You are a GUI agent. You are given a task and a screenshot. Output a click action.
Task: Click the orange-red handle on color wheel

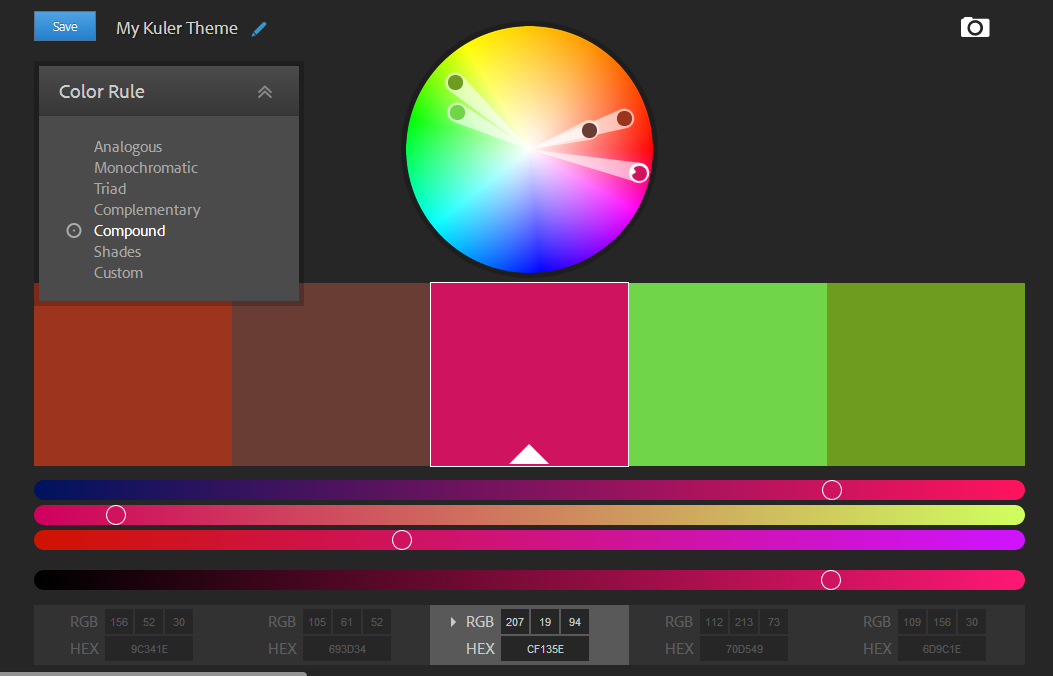point(624,119)
